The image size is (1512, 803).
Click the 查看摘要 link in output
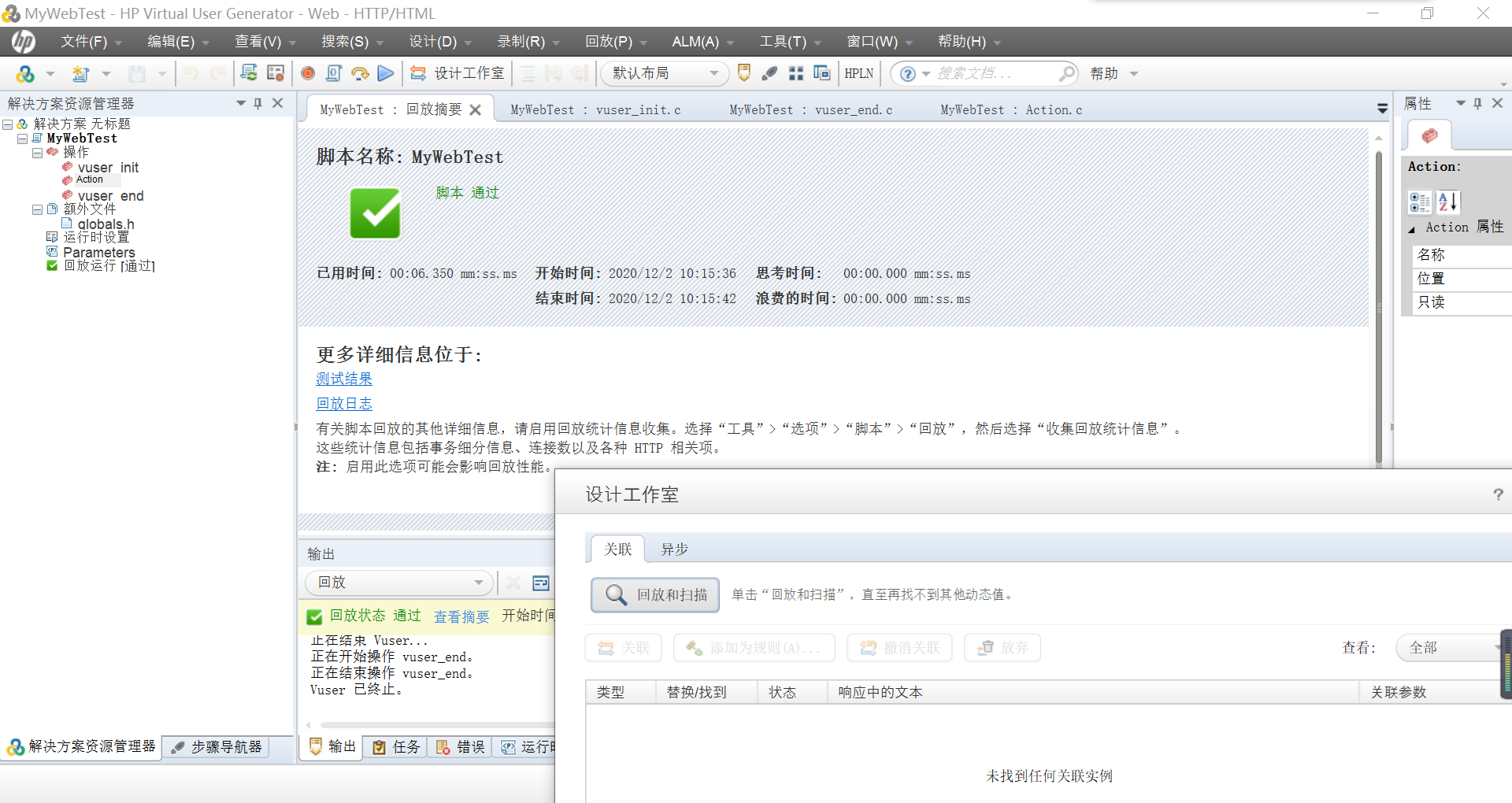[461, 617]
